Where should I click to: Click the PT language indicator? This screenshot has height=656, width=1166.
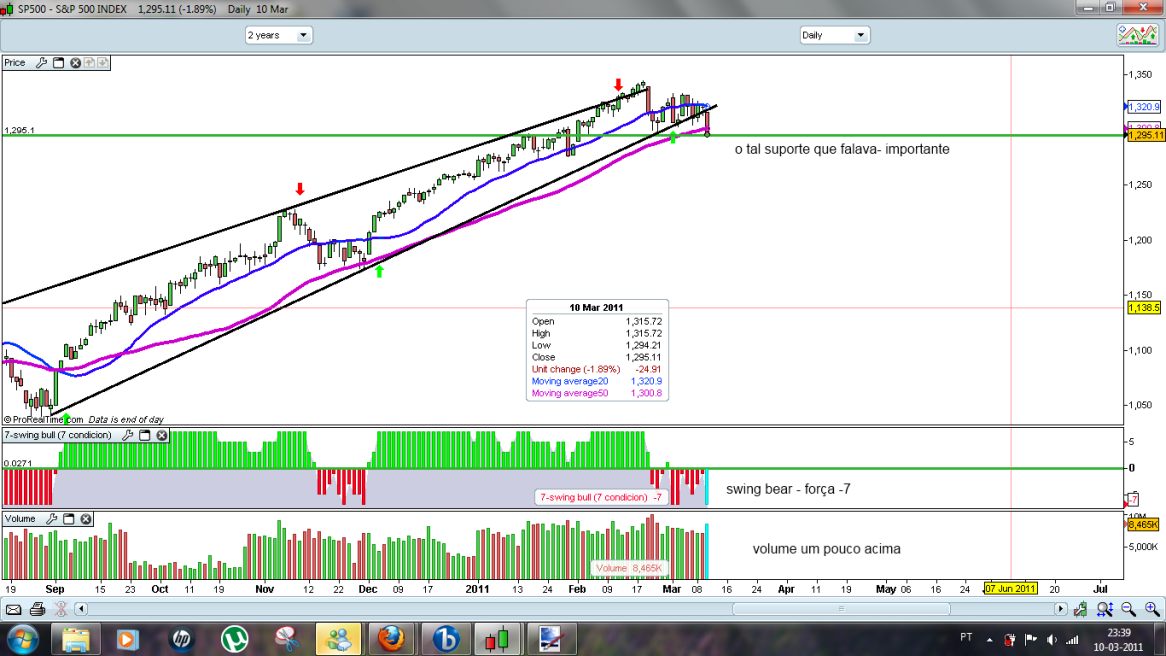(x=966, y=637)
